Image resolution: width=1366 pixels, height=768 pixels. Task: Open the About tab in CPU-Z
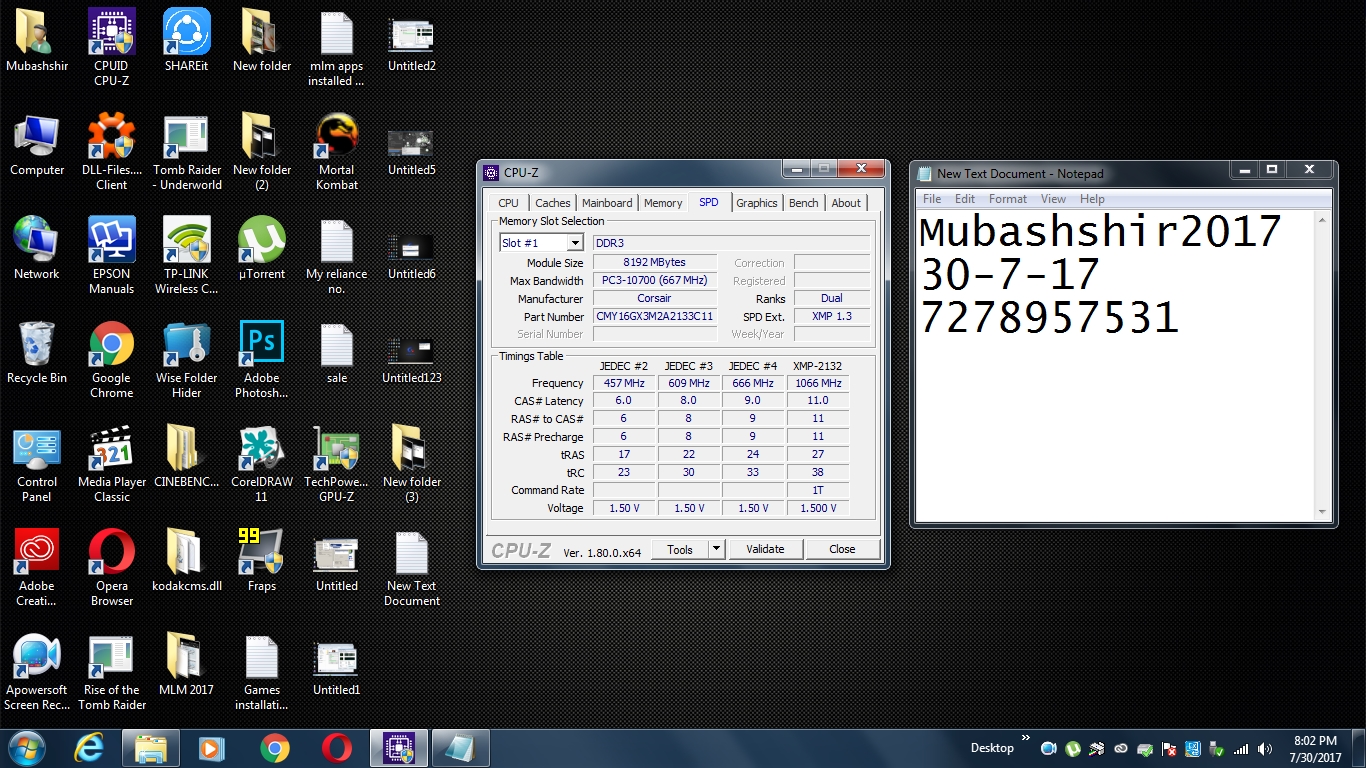point(846,203)
